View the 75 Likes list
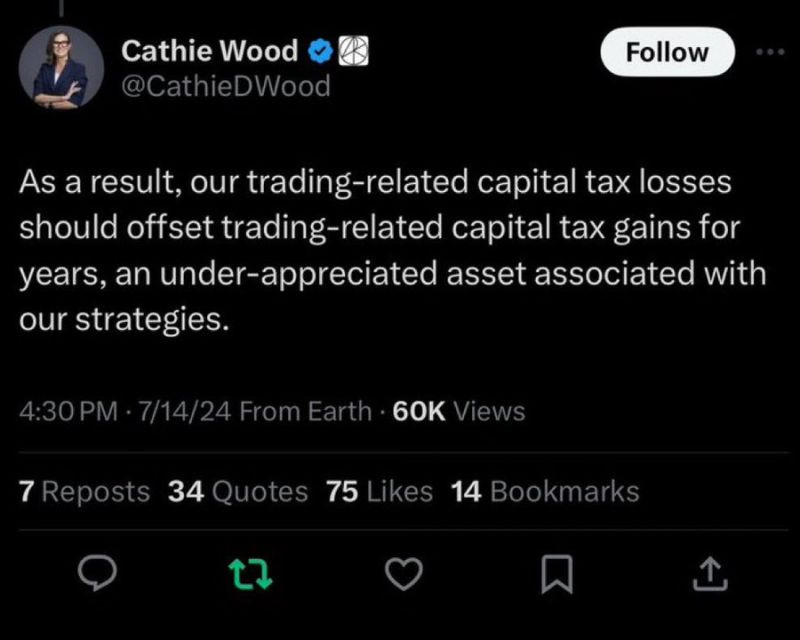Image resolution: width=800 pixels, height=640 pixels. 379,491
